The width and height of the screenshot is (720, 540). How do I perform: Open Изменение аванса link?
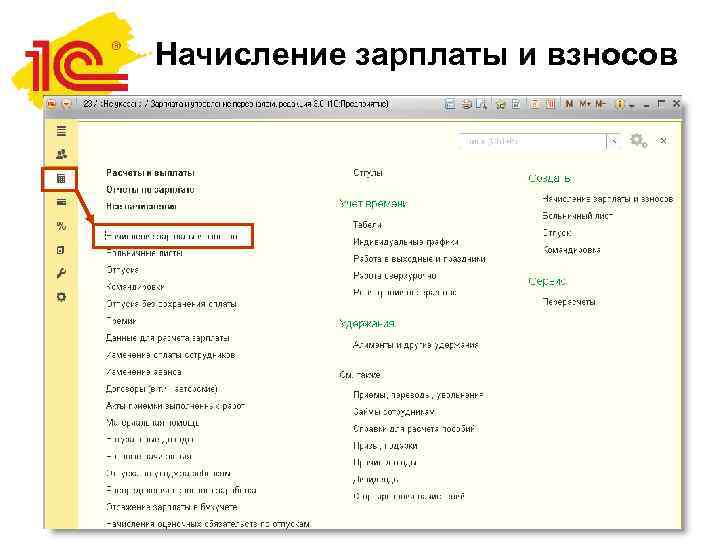click(x=144, y=372)
